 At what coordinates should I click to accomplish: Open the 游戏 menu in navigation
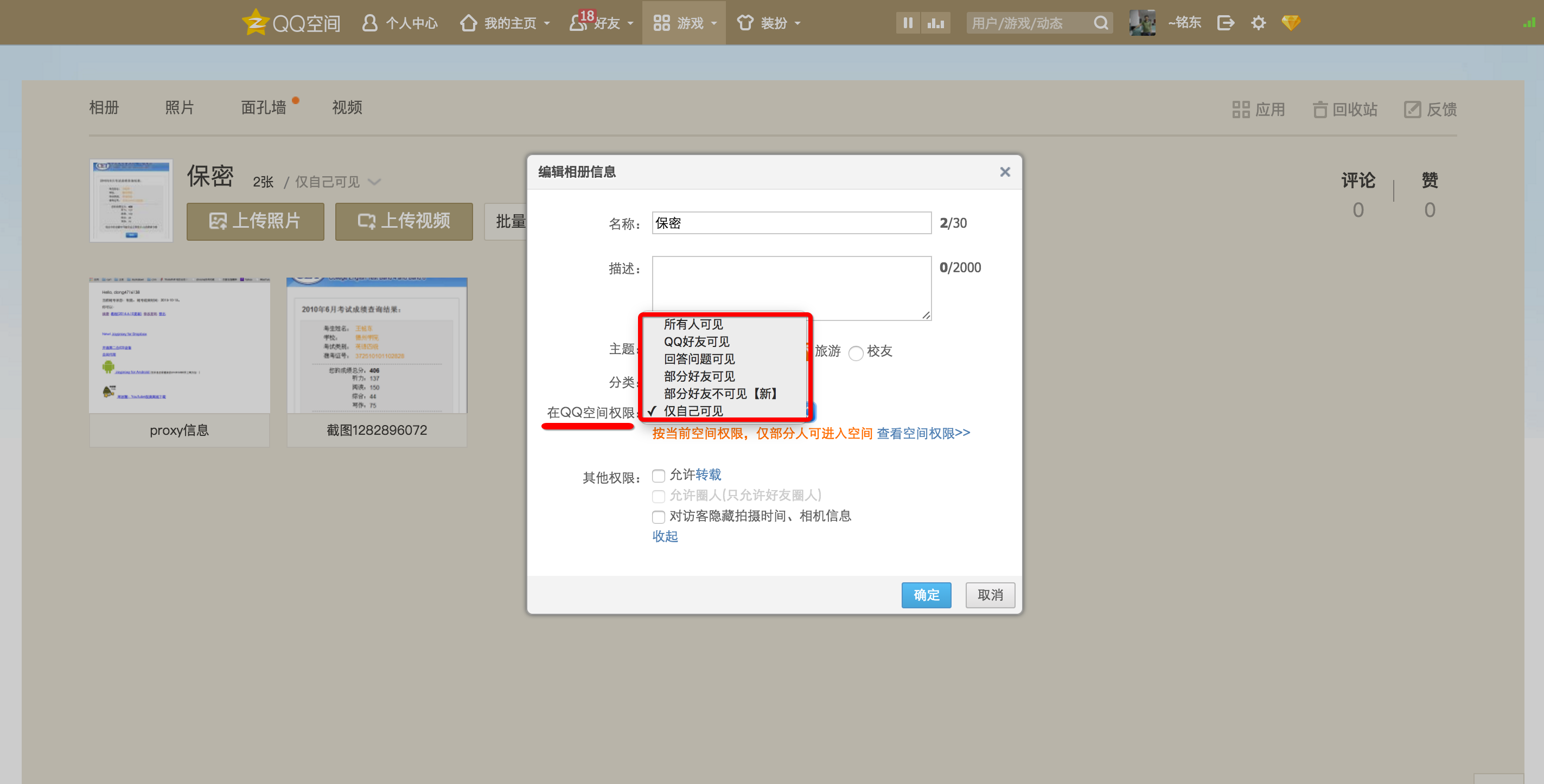click(684, 23)
